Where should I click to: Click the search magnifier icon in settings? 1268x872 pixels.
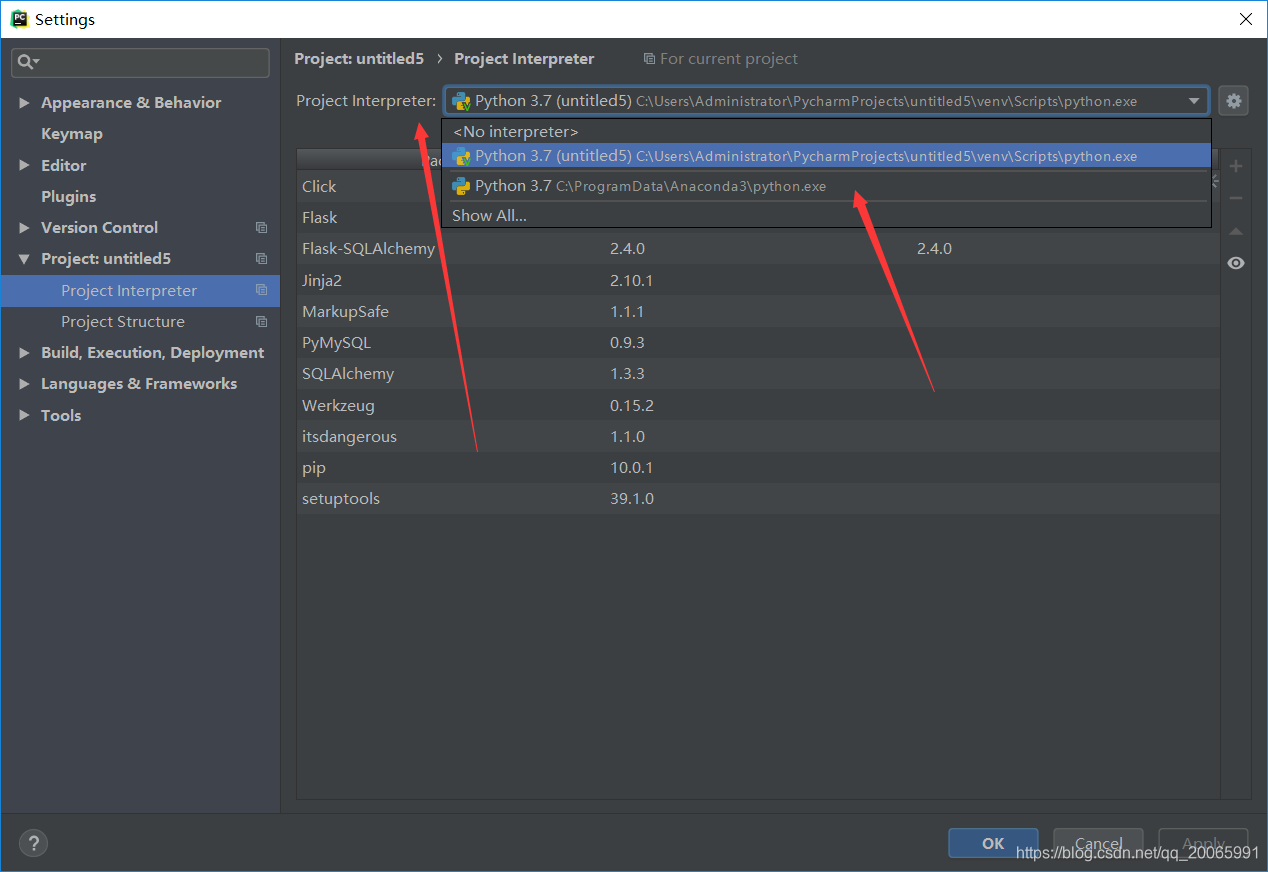[27, 62]
